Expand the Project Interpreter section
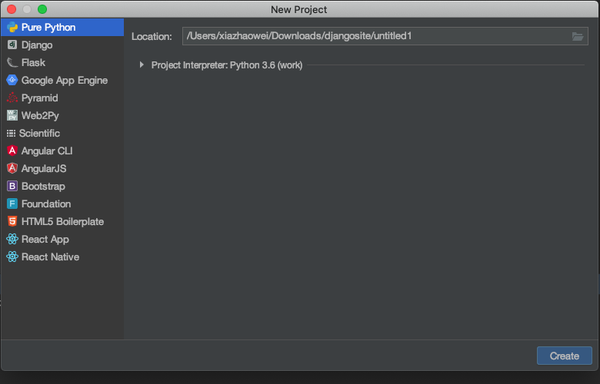Screen dimensions: 600x384 142,65
